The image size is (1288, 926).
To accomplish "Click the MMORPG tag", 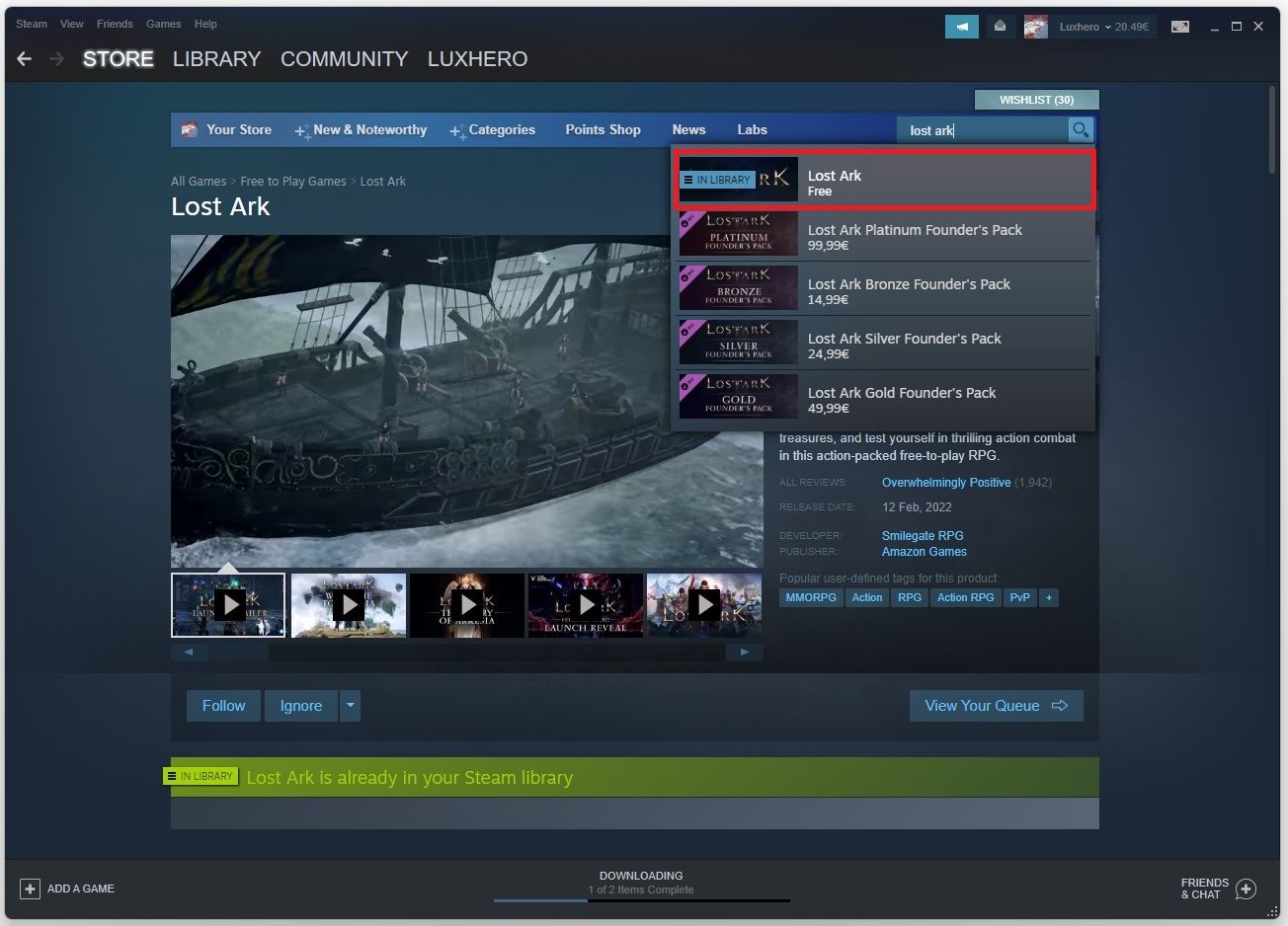I will (x=811, y=597).
